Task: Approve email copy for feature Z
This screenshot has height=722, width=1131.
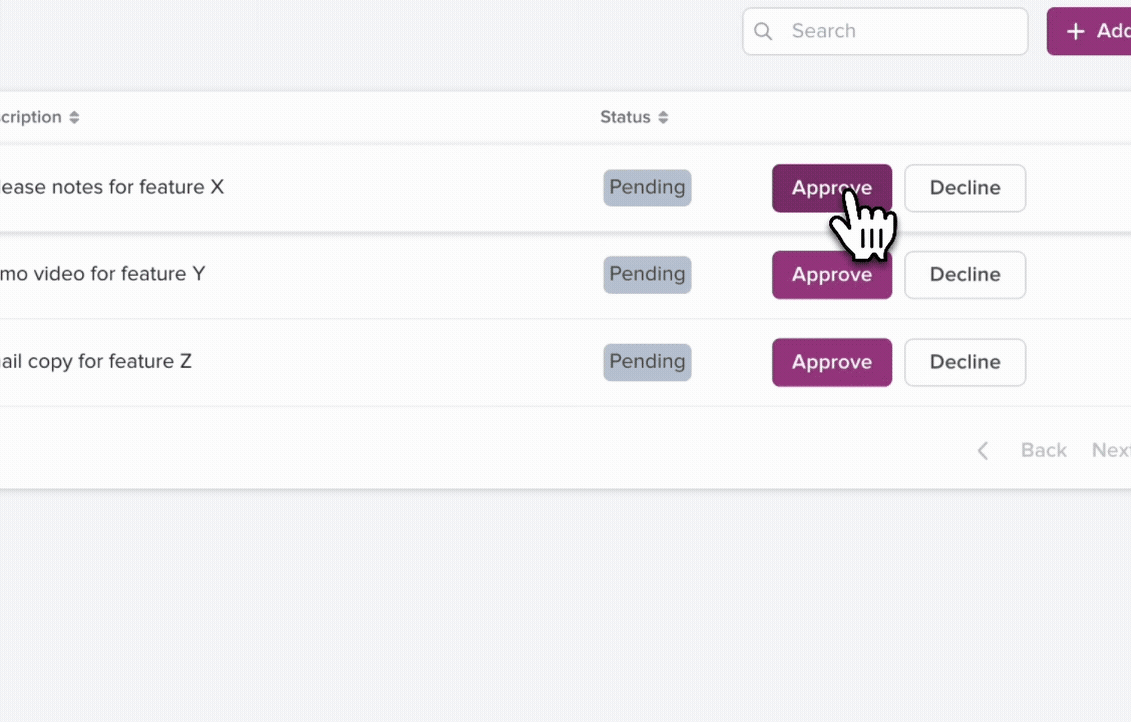Action: 832,362
